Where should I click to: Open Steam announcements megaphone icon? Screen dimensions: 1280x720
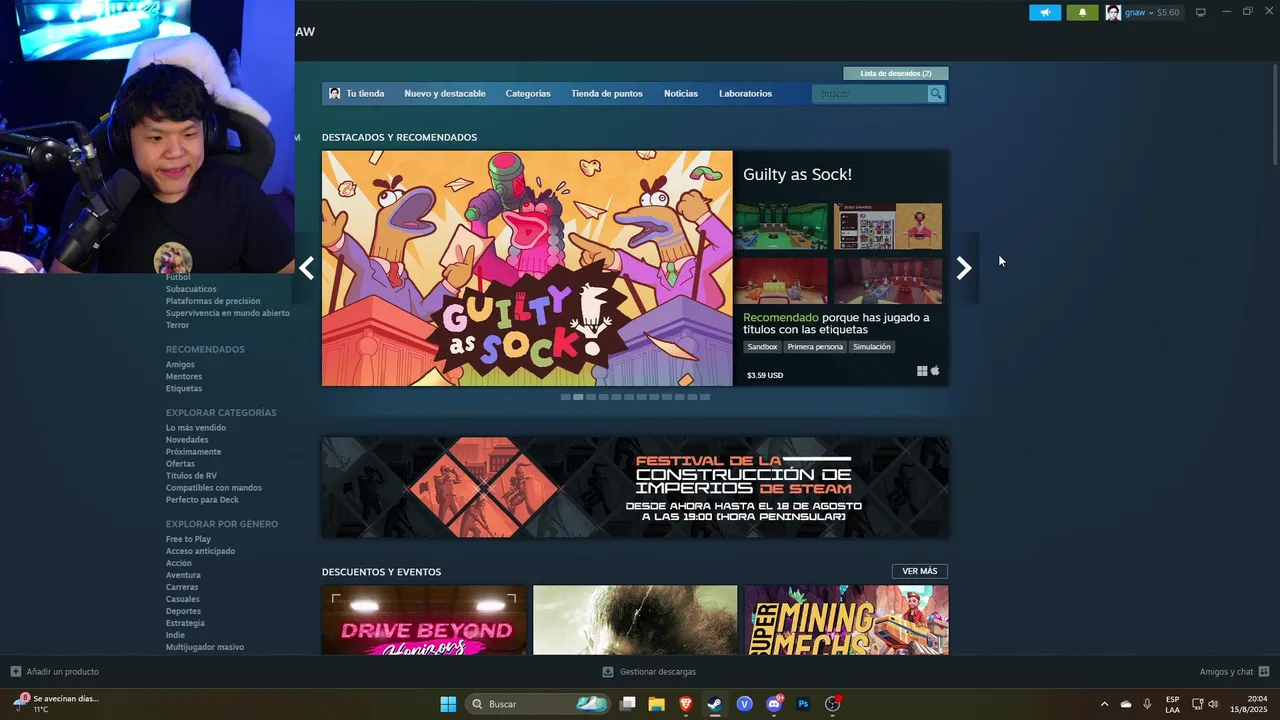(x=1045, y=13)
